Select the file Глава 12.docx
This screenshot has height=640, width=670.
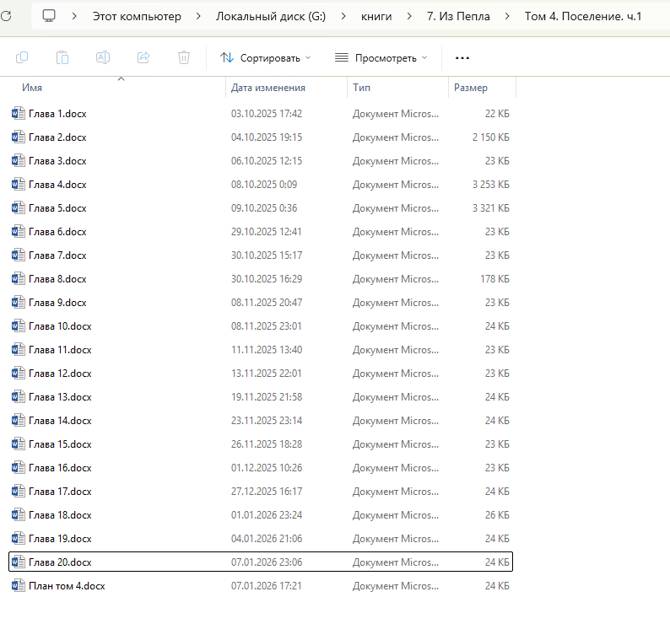(59, 373)
